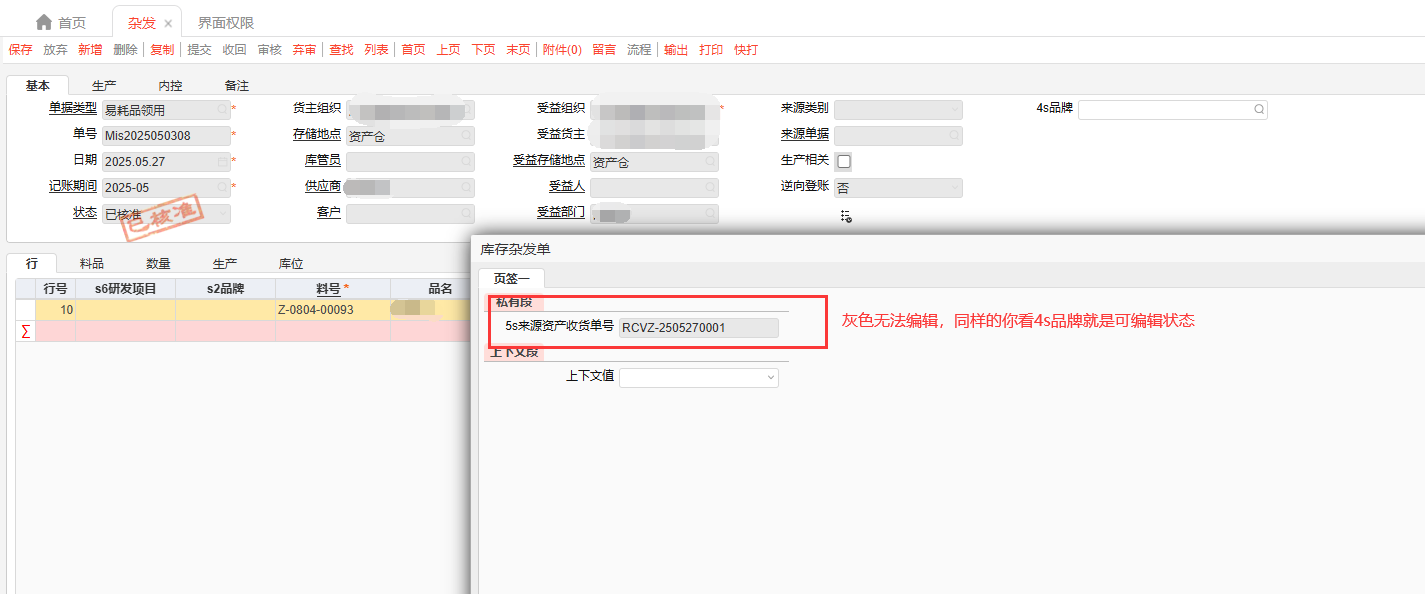Click the home icon on 首页 tab
1425x594 pixels.
click(43, 22)
